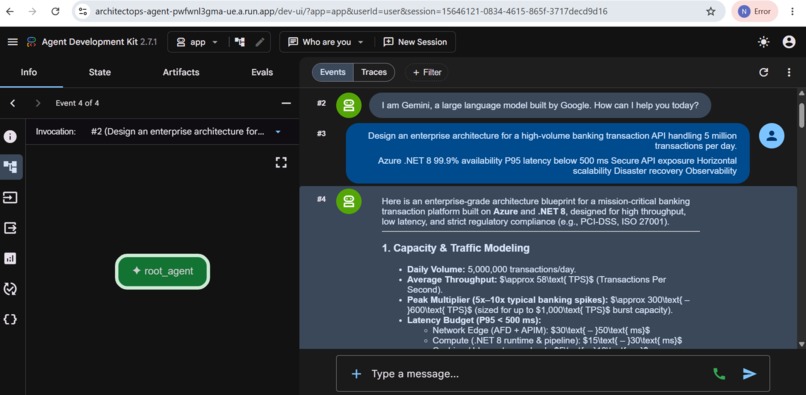Open the user account icon
Image resolution: width=806 pixels, height=395 pixels.
click(x=789, y=42)
